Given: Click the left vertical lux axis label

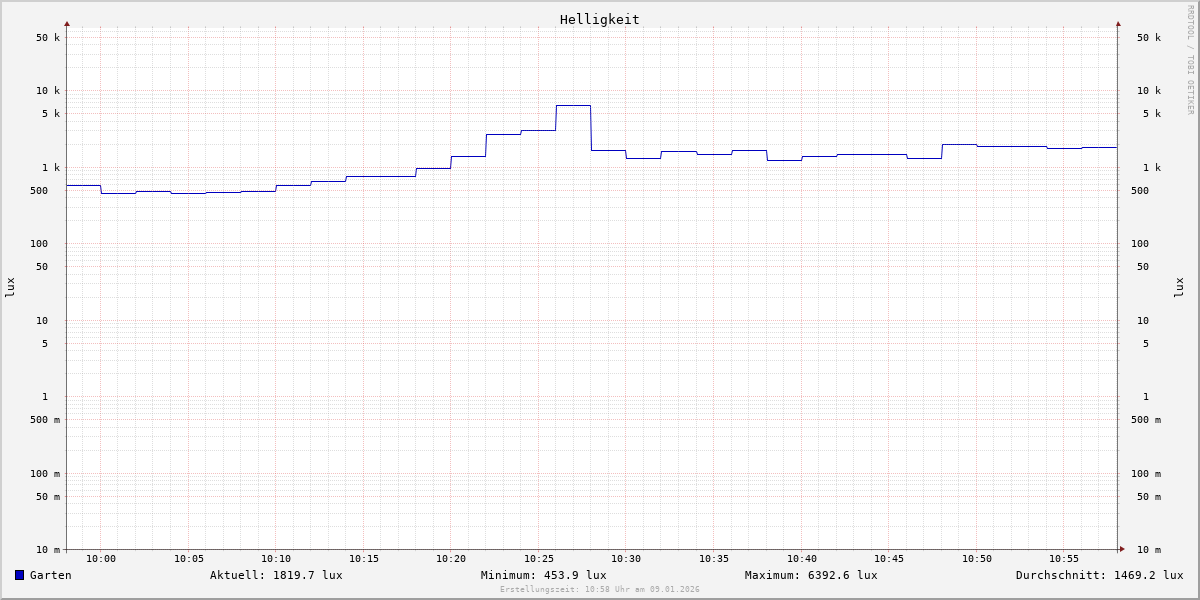Looking at the screenshot, I should tap(10, 287).
